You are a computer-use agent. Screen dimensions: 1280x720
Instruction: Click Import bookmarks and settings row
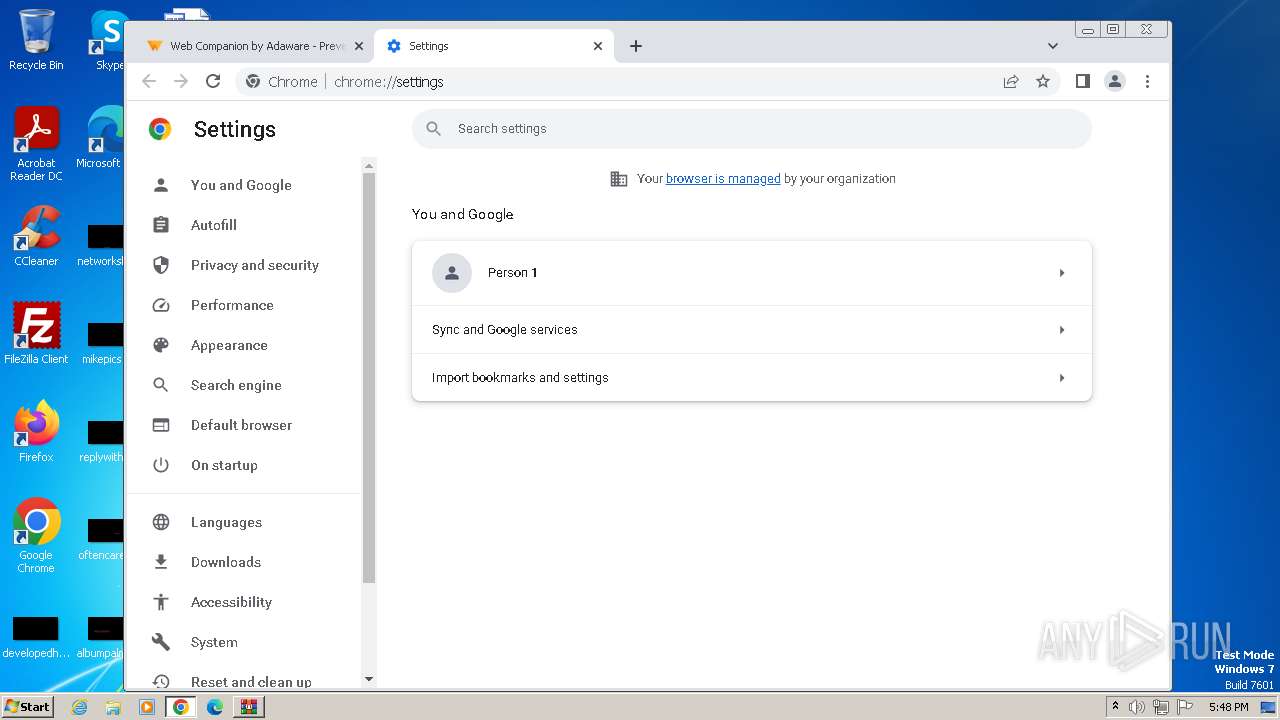pos(752,378)
